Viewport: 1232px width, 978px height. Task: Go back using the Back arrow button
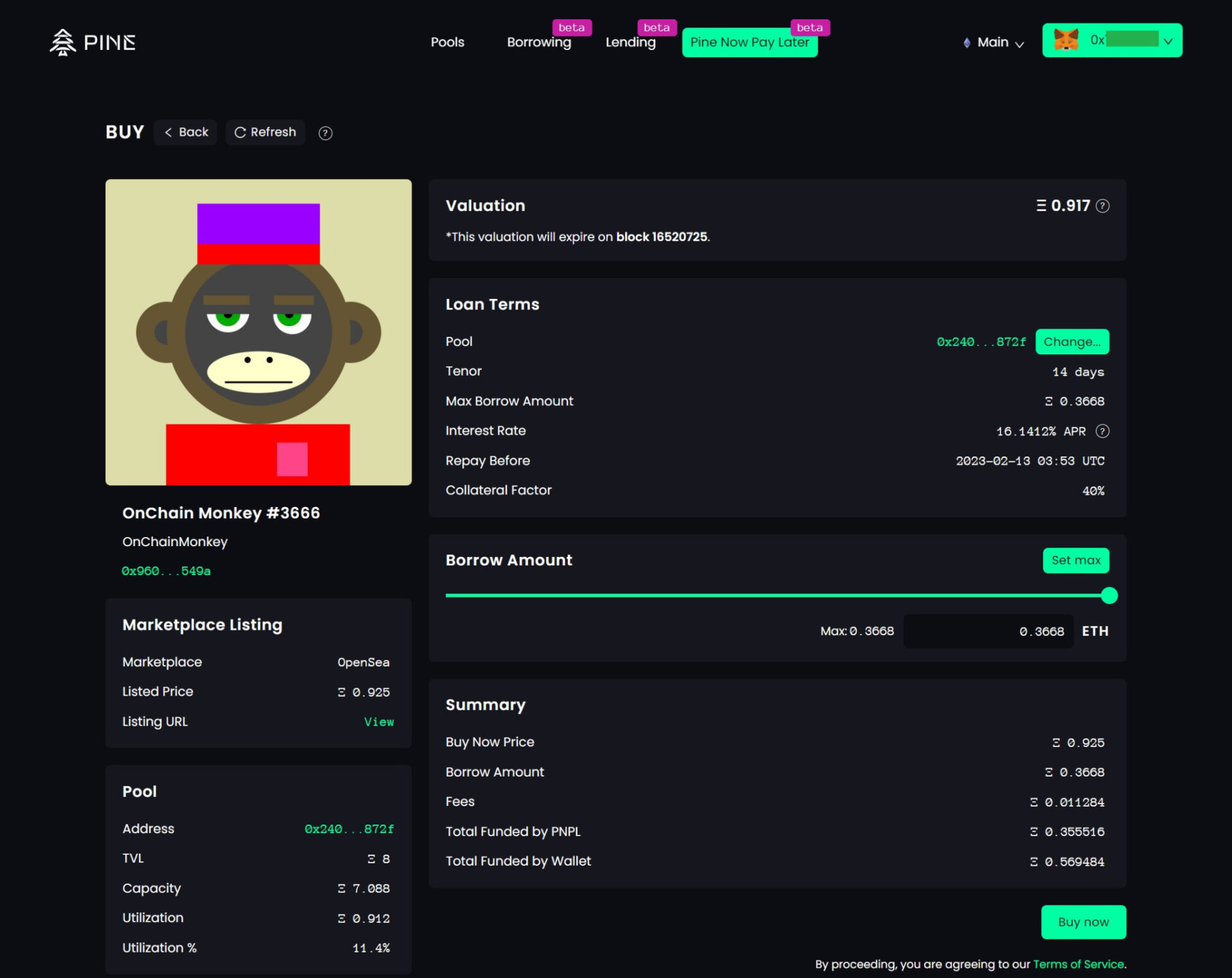tap(185, 132)
